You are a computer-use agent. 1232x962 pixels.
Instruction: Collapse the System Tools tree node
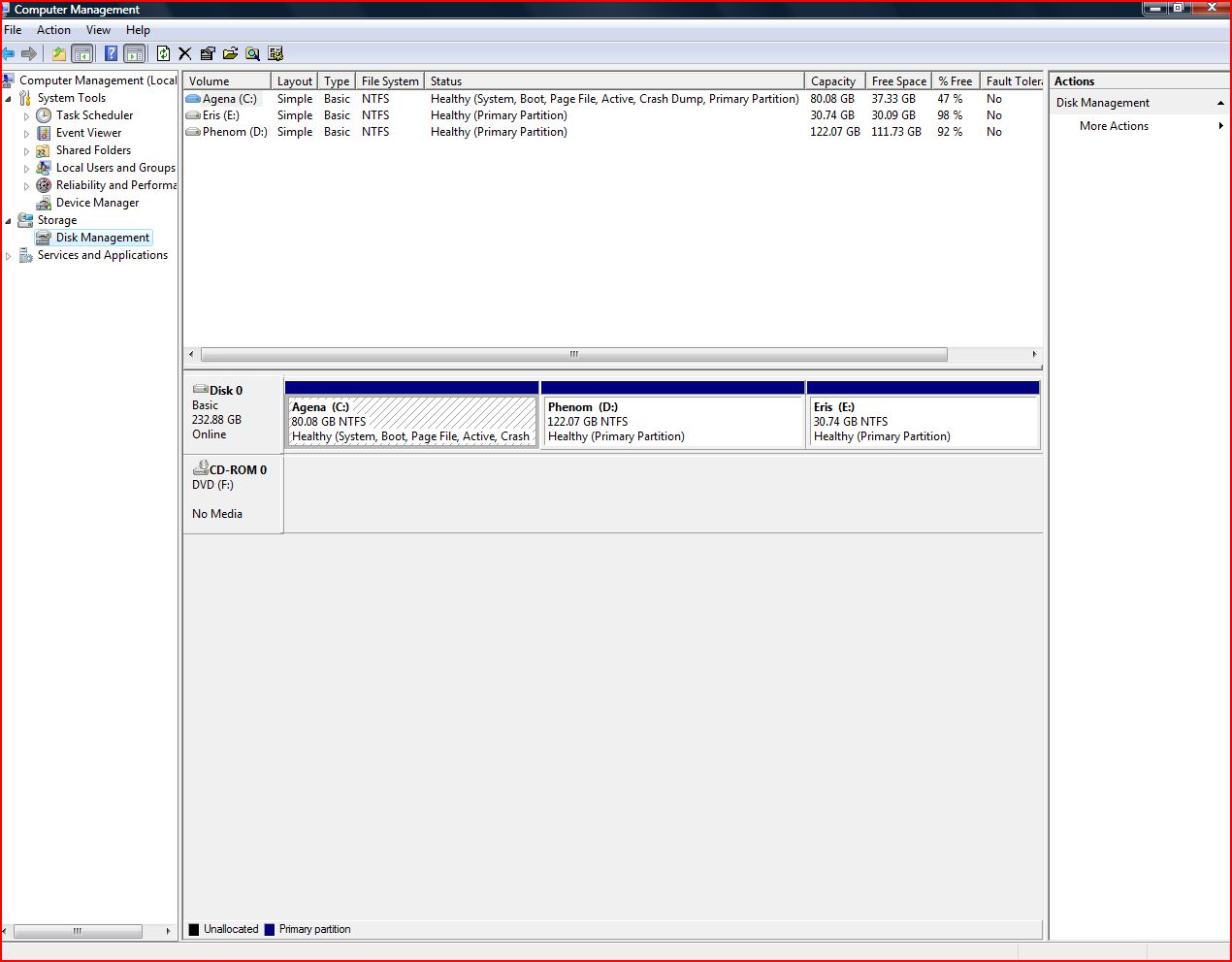pos(9,99)
